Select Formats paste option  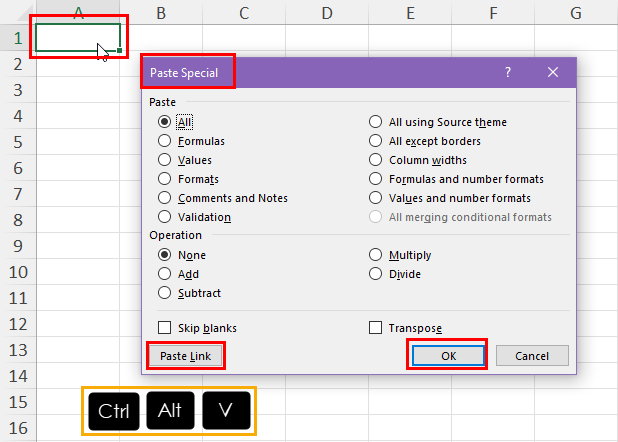[x=164, y=179]
